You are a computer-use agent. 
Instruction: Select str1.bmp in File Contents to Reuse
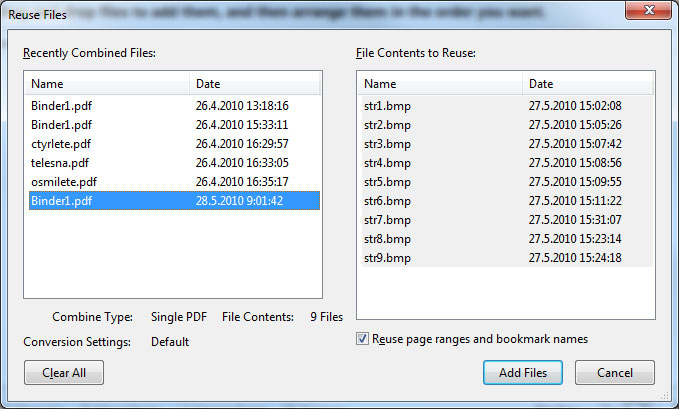coord(387,106)
